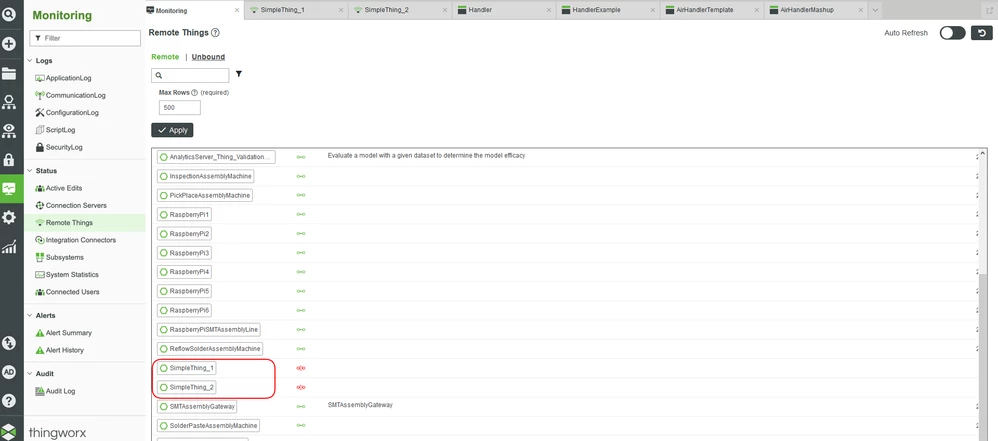Click the red connection icon in the SimpleThing_2 row
The width and height of the screenshot is (998, 441).
click(x=301, y=387)
